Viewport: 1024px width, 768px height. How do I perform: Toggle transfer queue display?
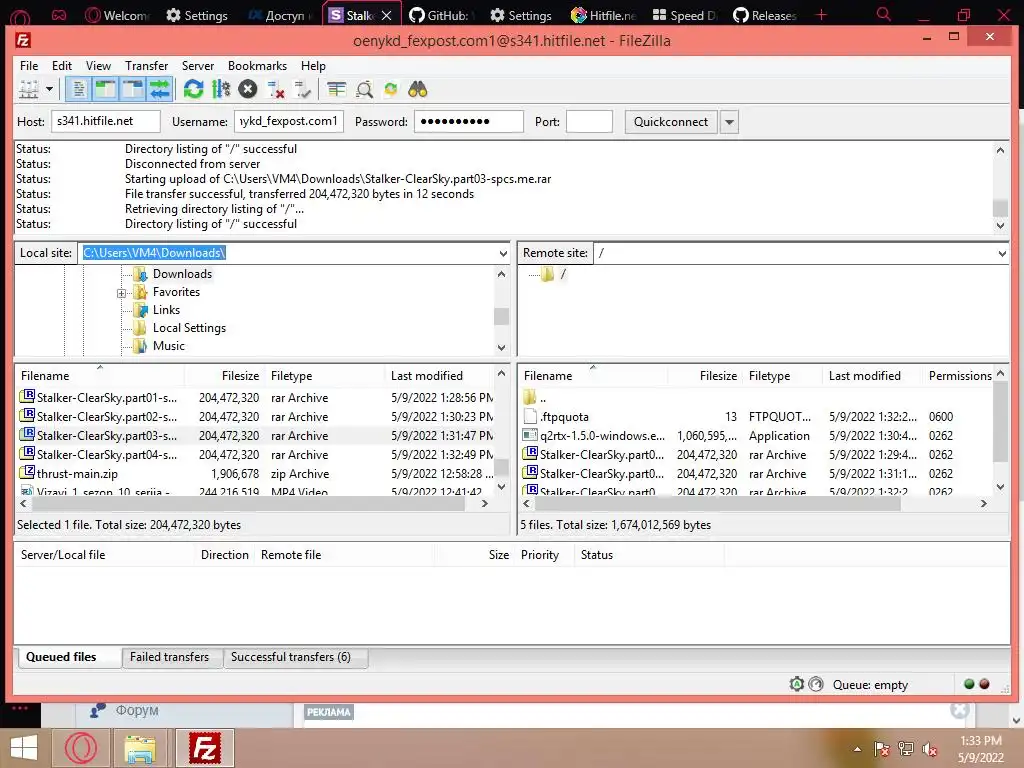point(159,89)
